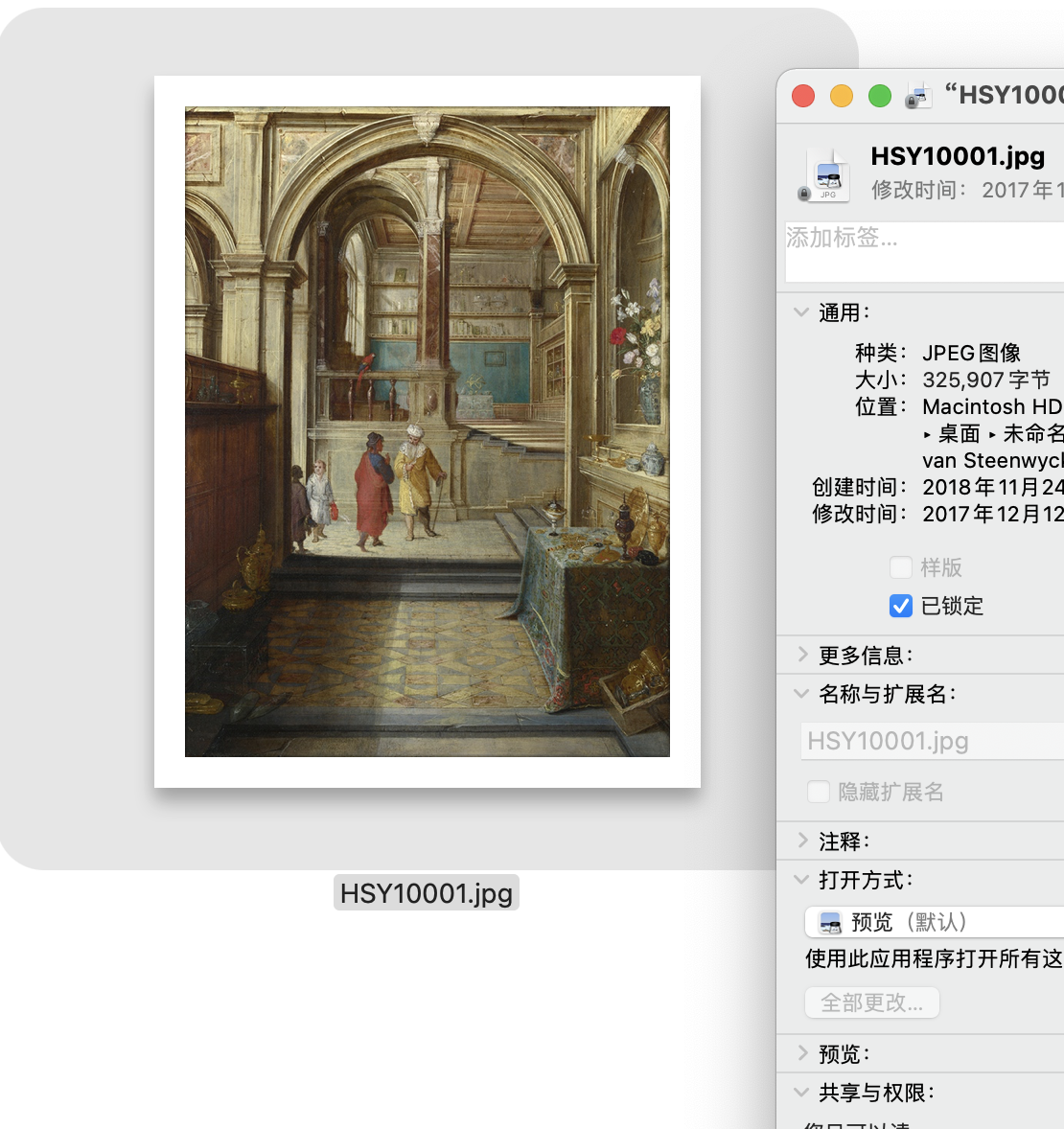The image size is (1064, 1129).
Task: Toggle the 样版 checkbox
Action: (901, 567)
